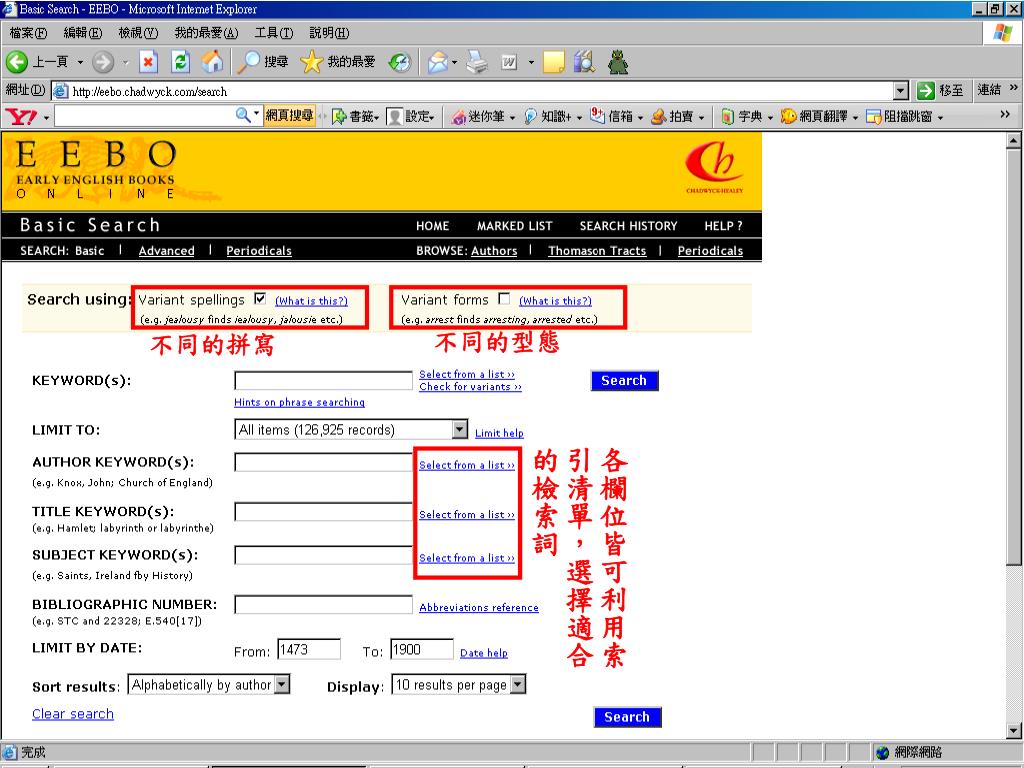The height and width of the screenshot is (768, 1024).
Task: Click the MARKED LIST nav link
Action: click(515, 226)
